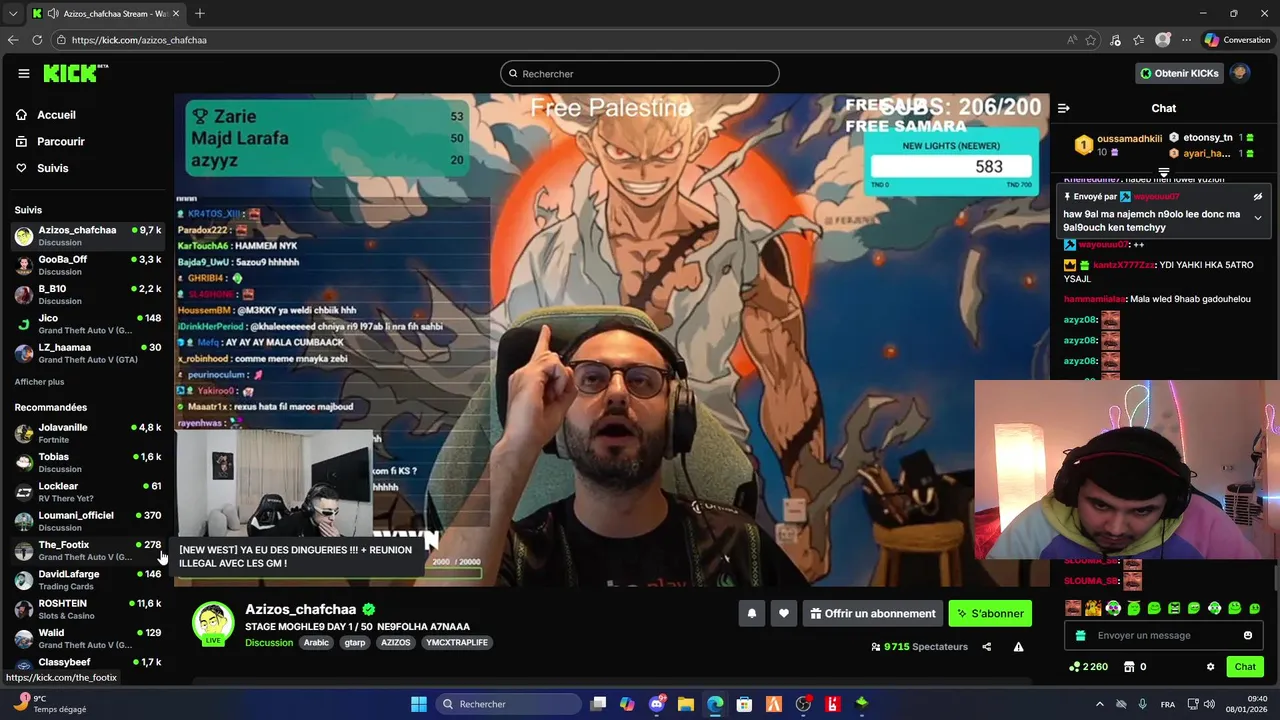Image resolution: width=1280 pixels, height=720 pixels.
Task: Open the chat shop icon
Action: [1129, 667]
